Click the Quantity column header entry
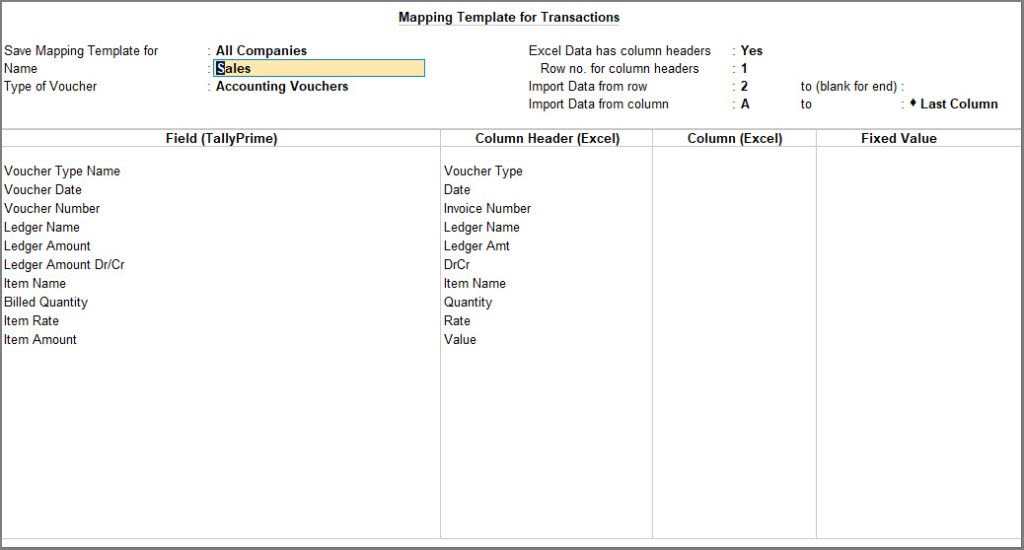 click(468, 303)
